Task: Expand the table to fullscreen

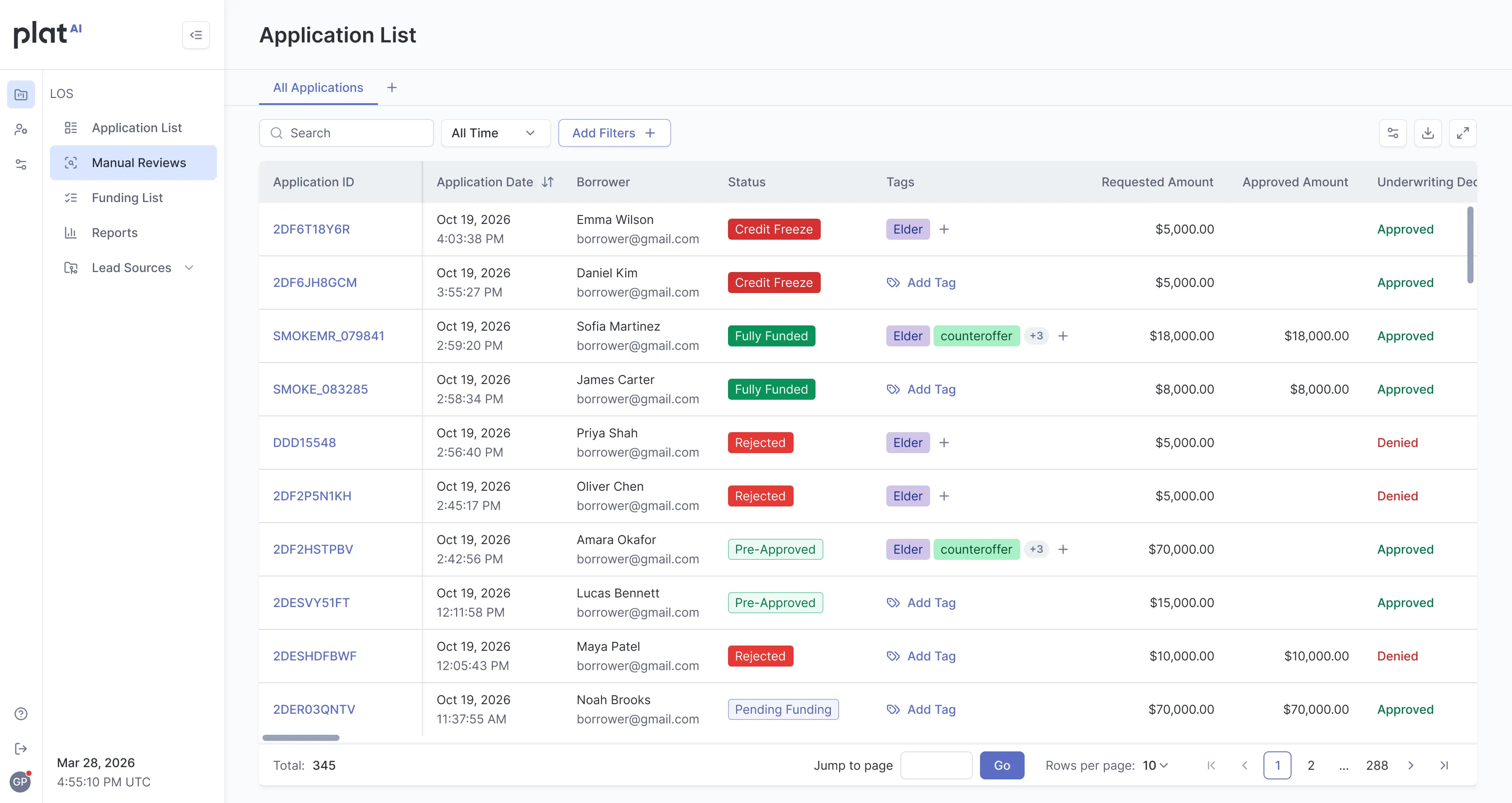Action: pos(1463,133)
